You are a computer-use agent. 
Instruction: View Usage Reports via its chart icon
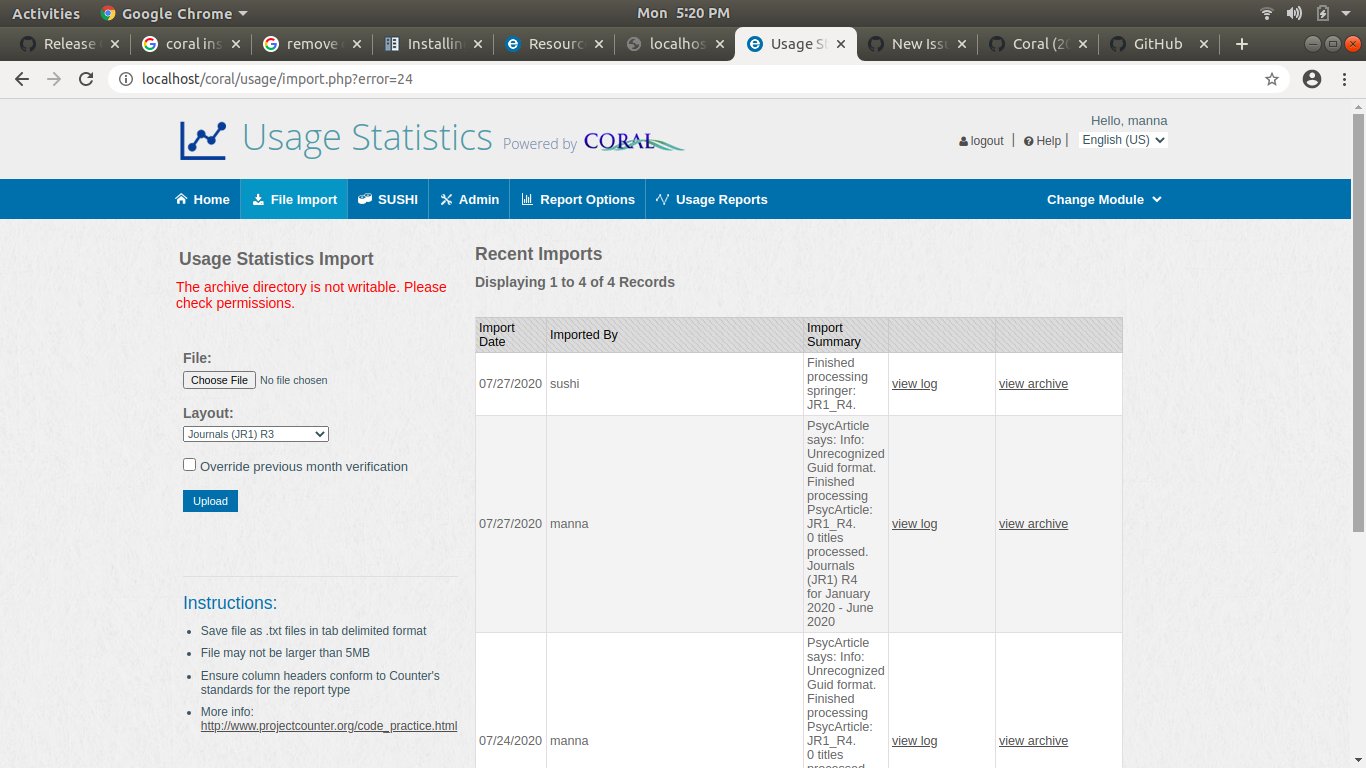(x=662, y=199)
